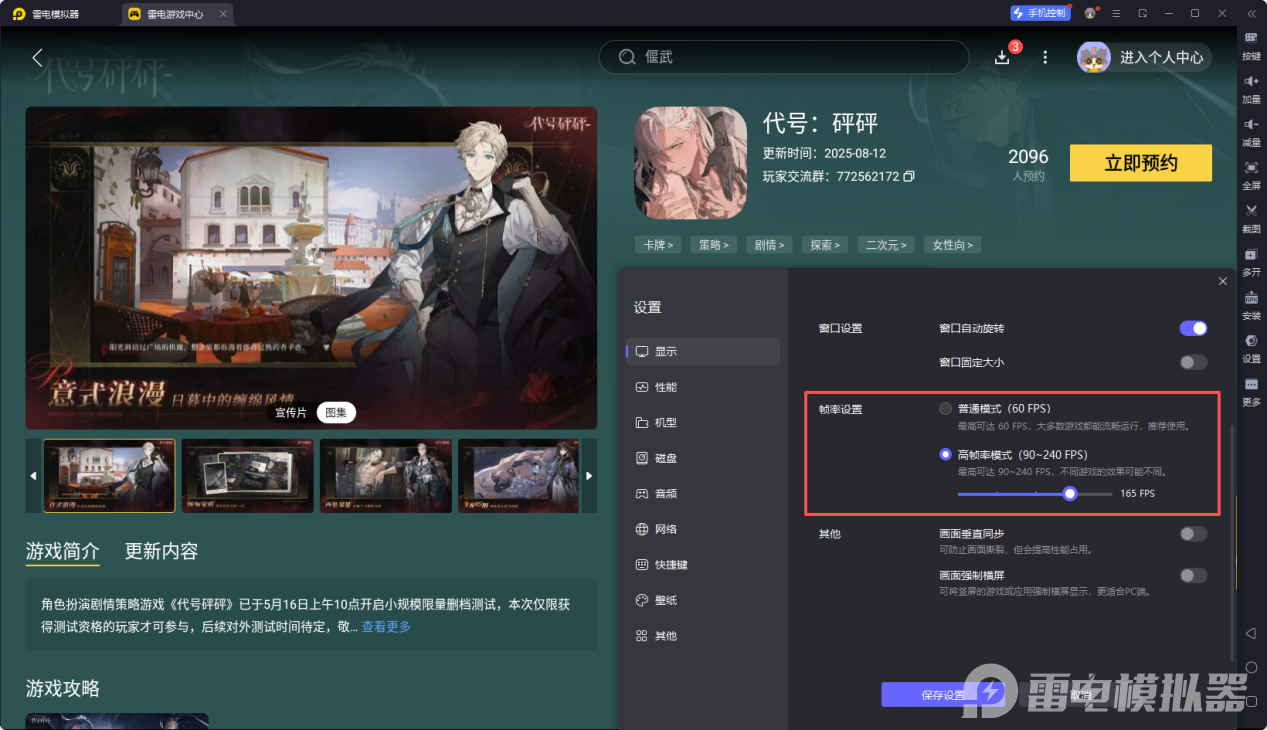Click the 安装 install icon
The width and height of the screenshot is (1267, 730).
point(1252,300)
